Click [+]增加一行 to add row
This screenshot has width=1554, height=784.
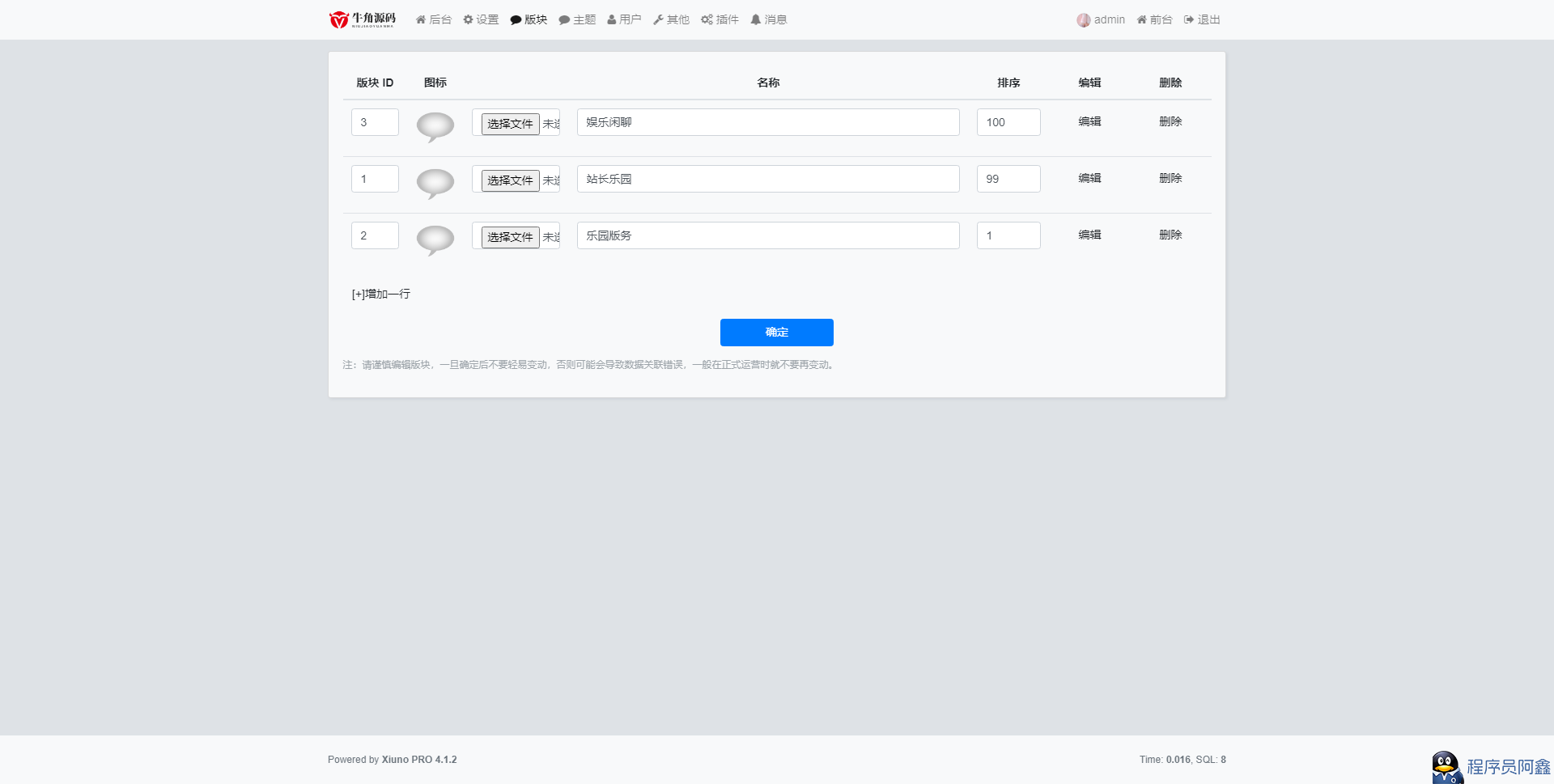381,294
